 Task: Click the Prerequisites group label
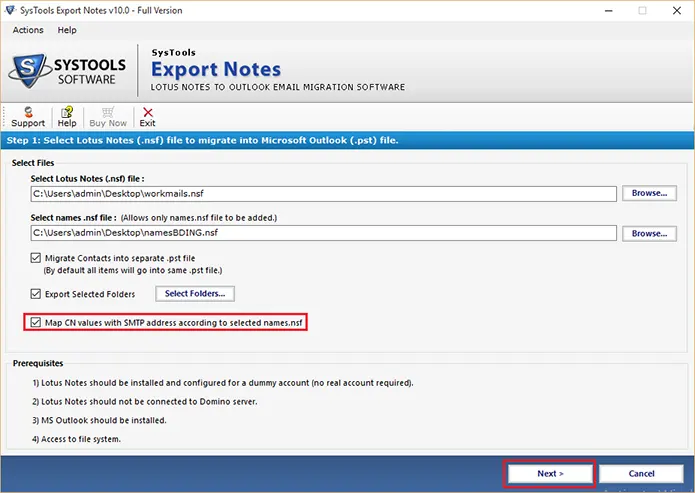pyautogui.click(x=38, y=363)
